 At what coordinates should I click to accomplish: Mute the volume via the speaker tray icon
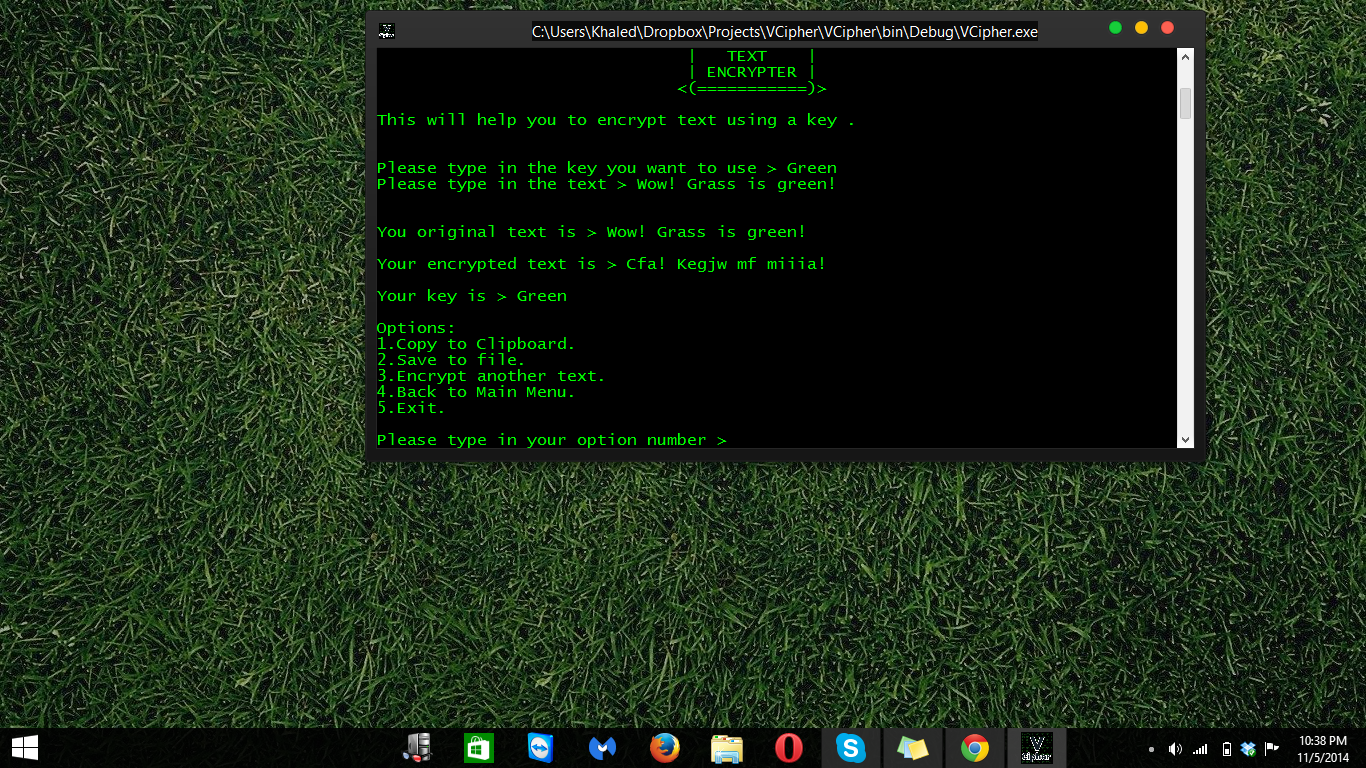click(x=1175, y=748)
